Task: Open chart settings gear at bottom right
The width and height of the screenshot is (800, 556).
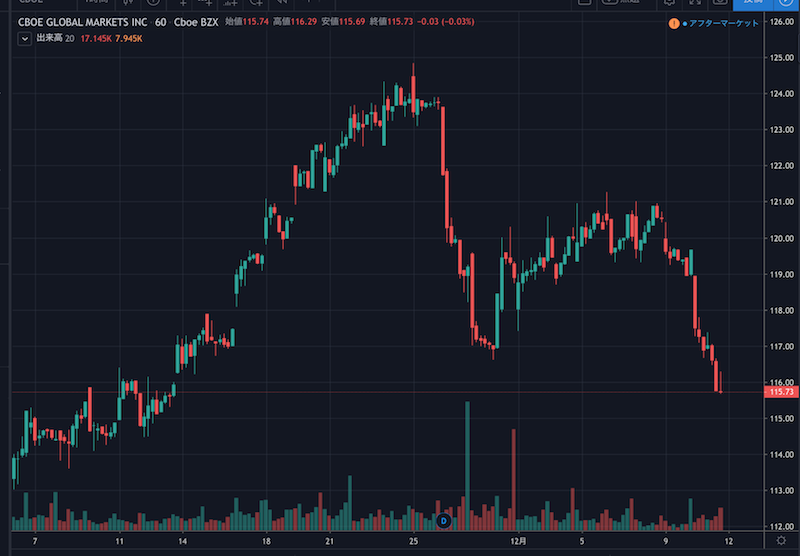Action: 780,541
